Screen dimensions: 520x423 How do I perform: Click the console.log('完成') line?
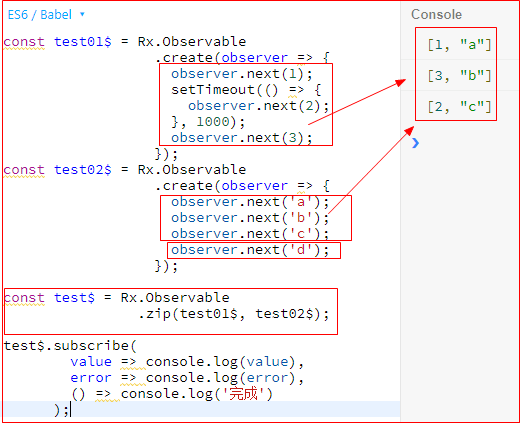172,394
